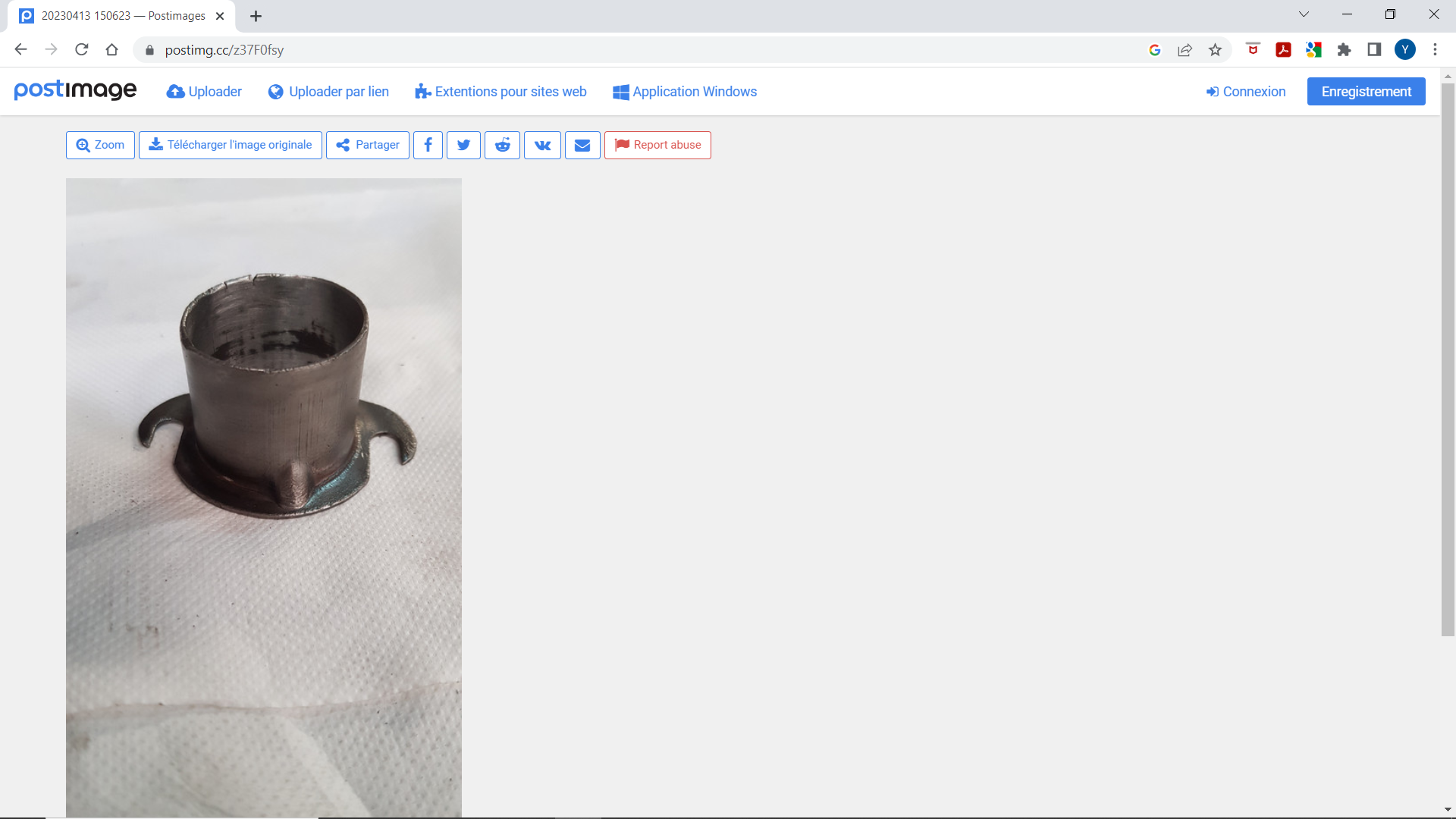Toggle the browser side panel
The height and width of the screenshot is (819, 1456).
click(x=1374, y=50)
